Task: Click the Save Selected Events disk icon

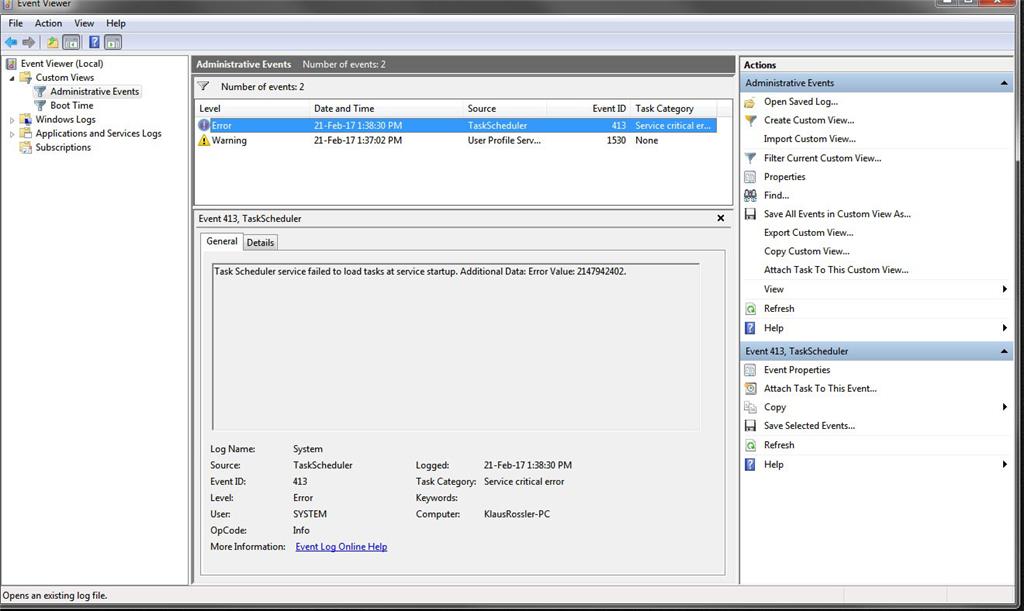Action: pyautogui.click(x=751, y=426)
